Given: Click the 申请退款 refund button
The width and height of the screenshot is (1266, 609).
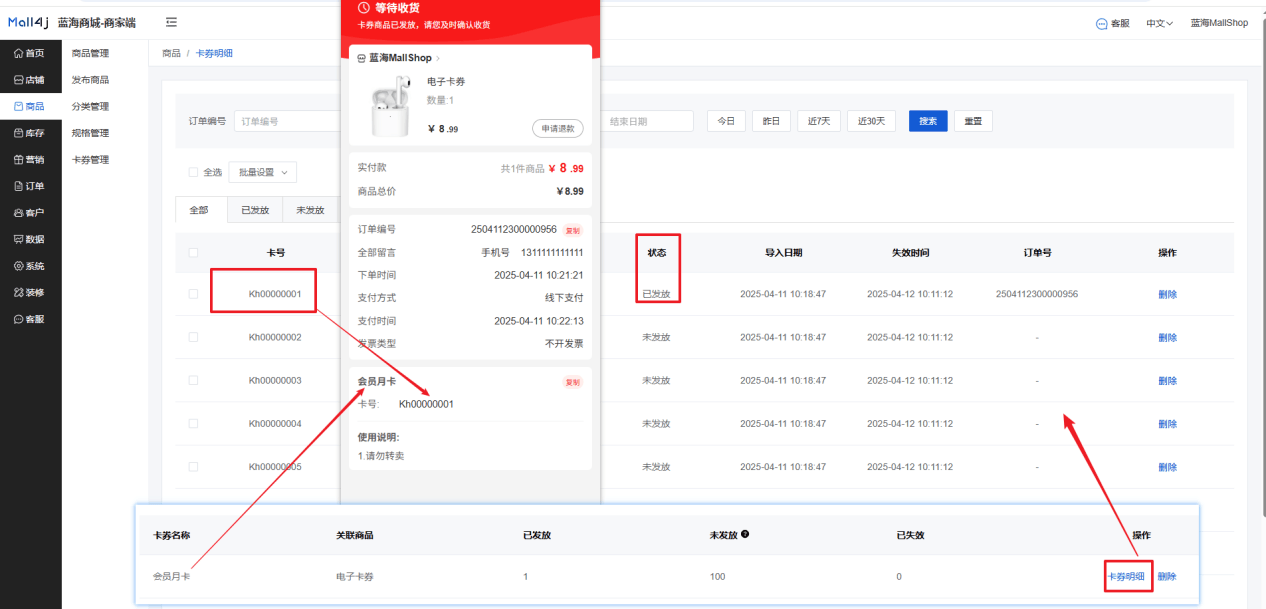Looking at the screenshot, I should tap(558, 128).
